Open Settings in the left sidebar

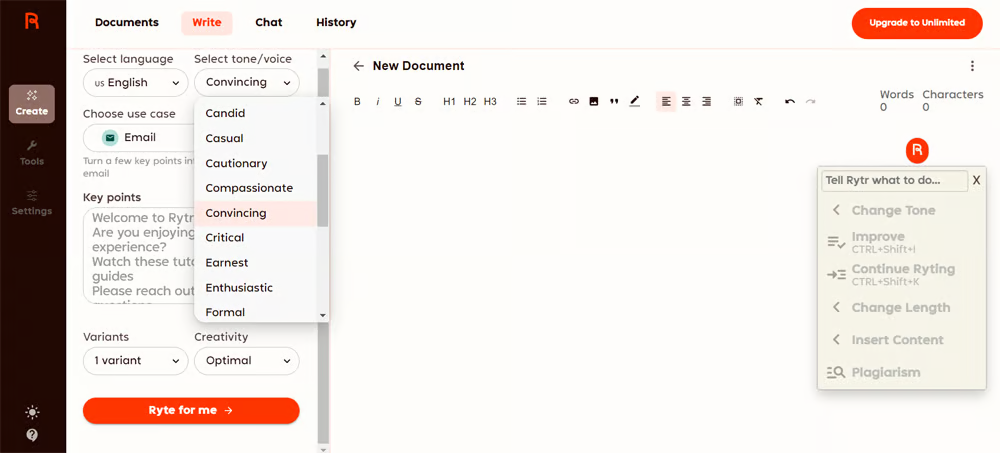(32, 203)
